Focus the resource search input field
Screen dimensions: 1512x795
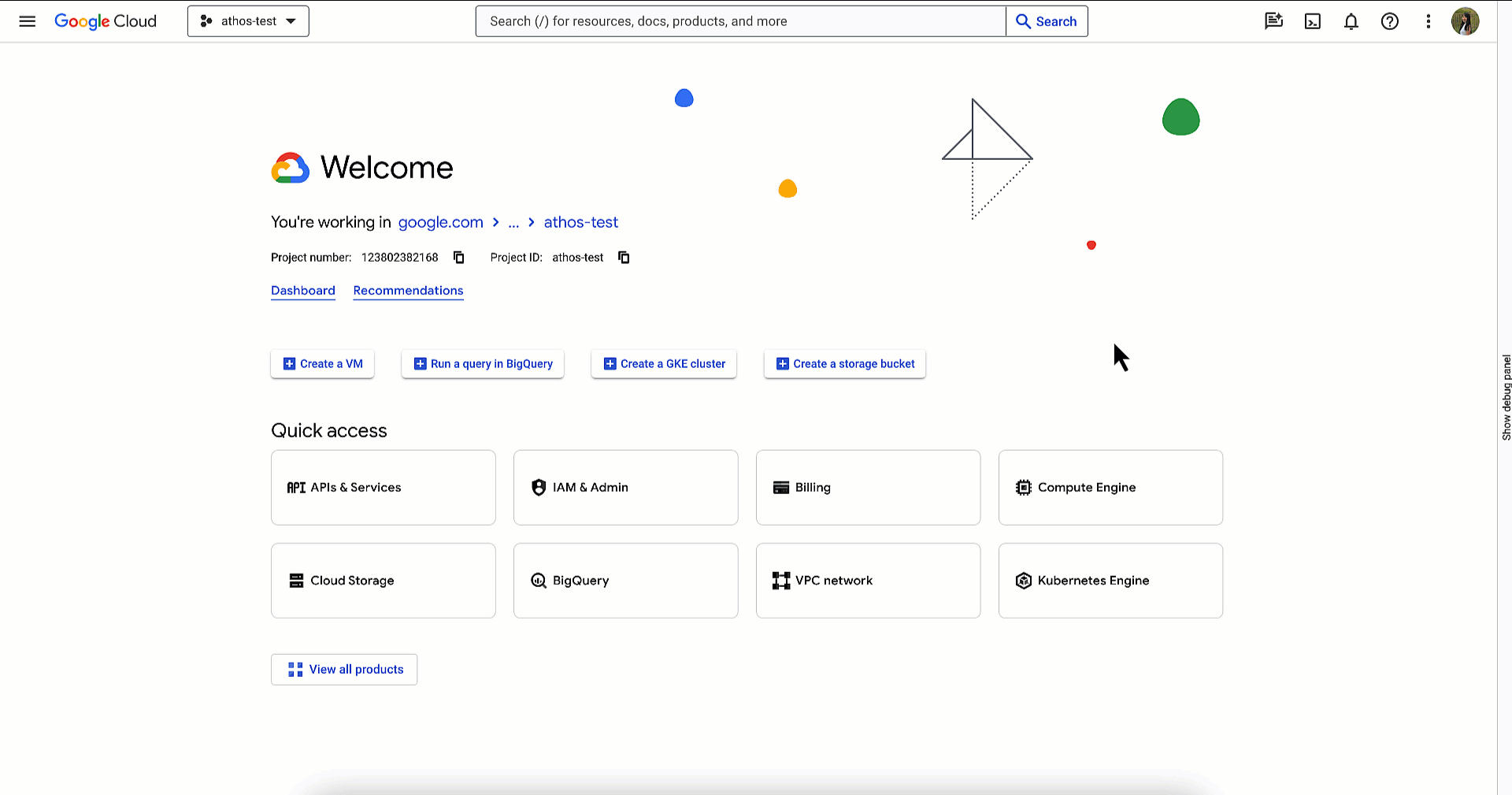(x=740, y=21)
